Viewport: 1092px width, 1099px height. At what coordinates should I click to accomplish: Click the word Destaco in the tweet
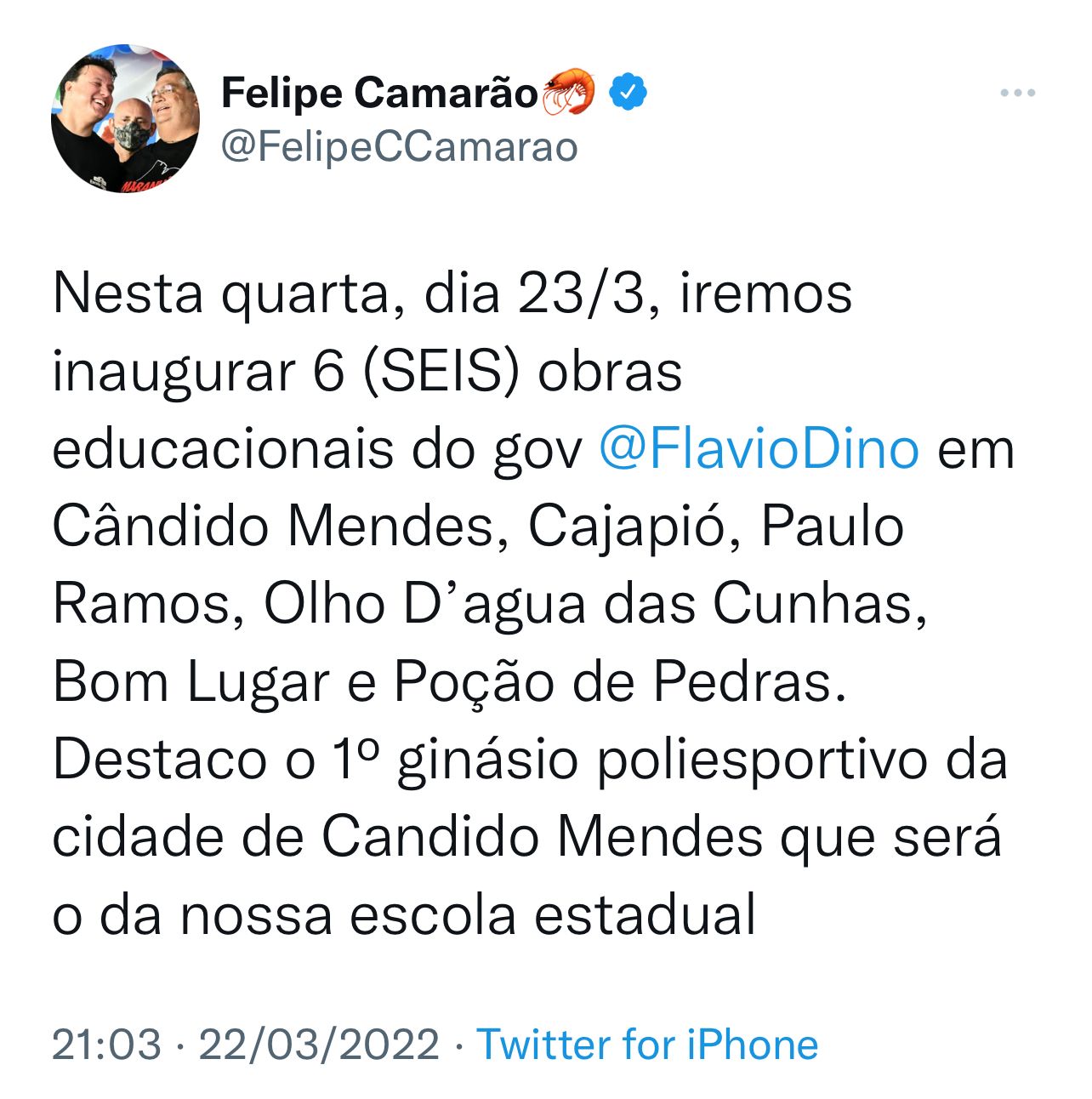159,760
